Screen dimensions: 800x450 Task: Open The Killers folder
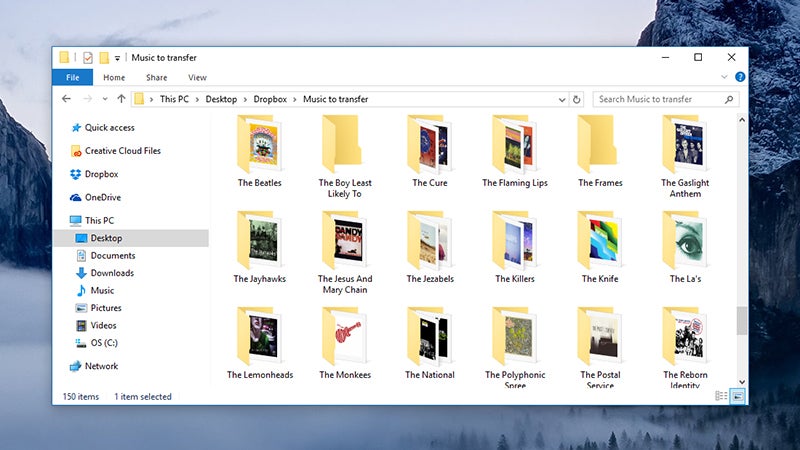(x=515, y=247)
